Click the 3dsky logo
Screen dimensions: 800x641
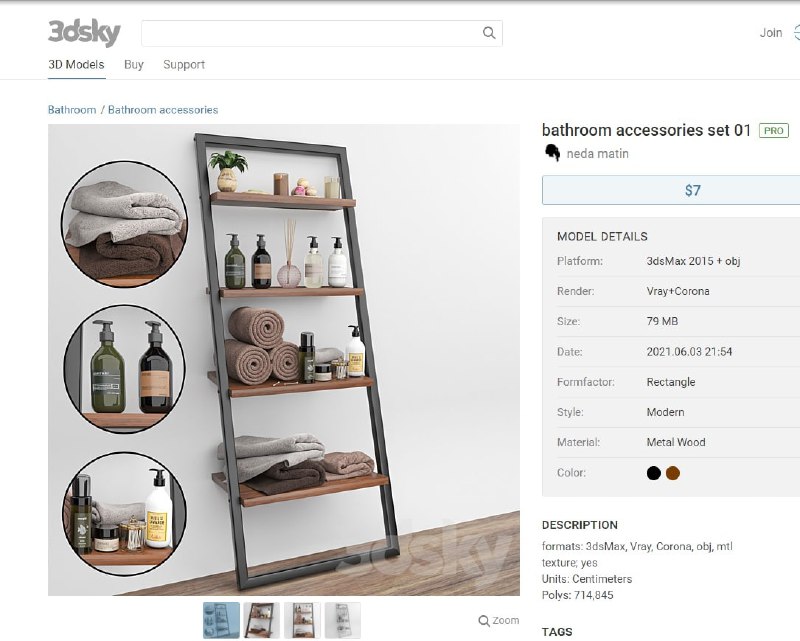coord(84,33)
